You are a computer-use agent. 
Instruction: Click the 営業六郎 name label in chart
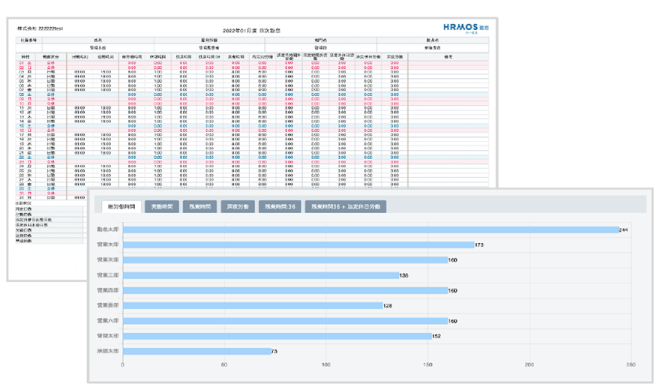[108, 321]
